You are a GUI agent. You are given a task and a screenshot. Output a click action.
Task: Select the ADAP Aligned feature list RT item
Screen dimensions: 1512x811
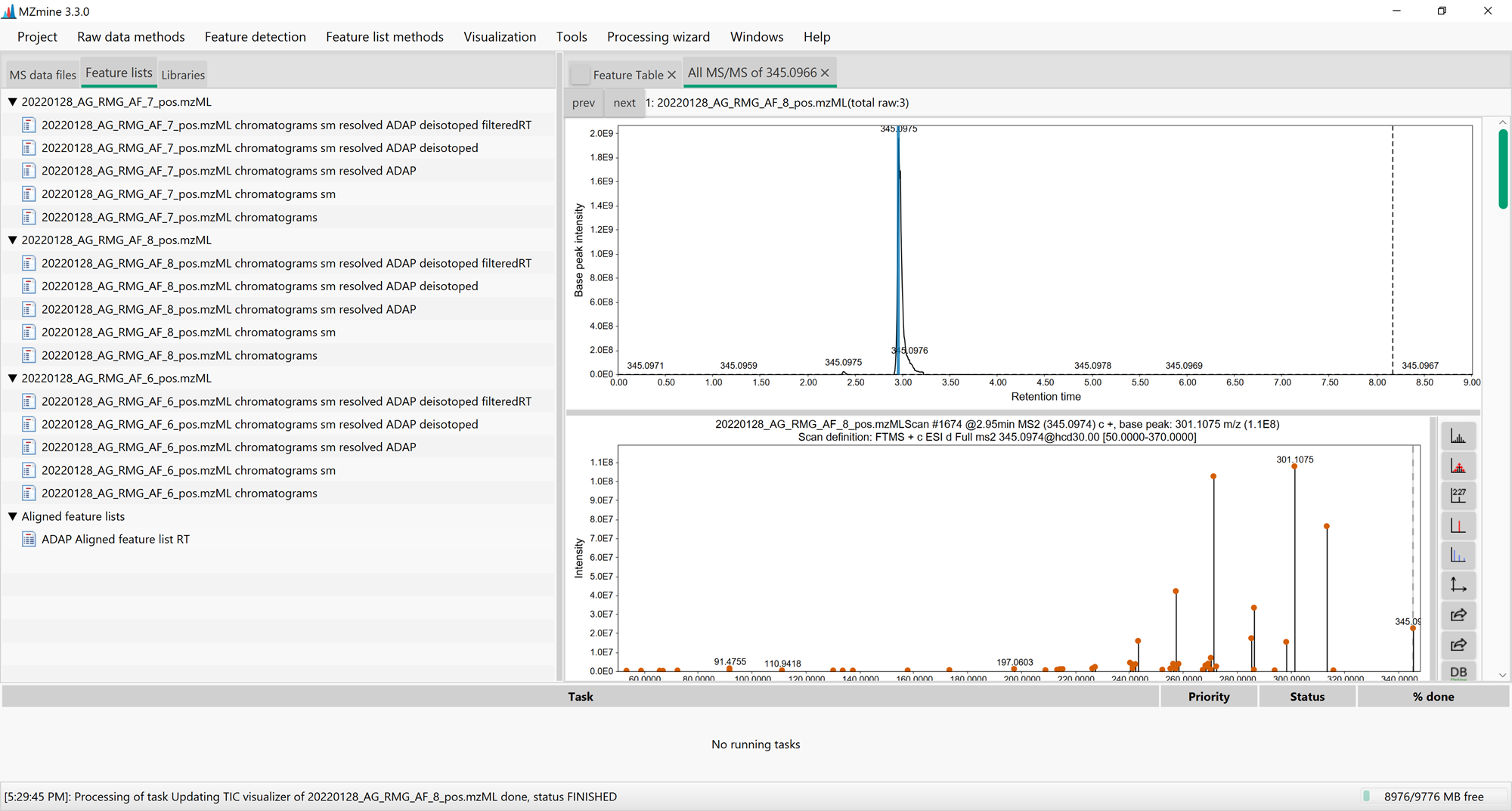click(x=114, y=539)
